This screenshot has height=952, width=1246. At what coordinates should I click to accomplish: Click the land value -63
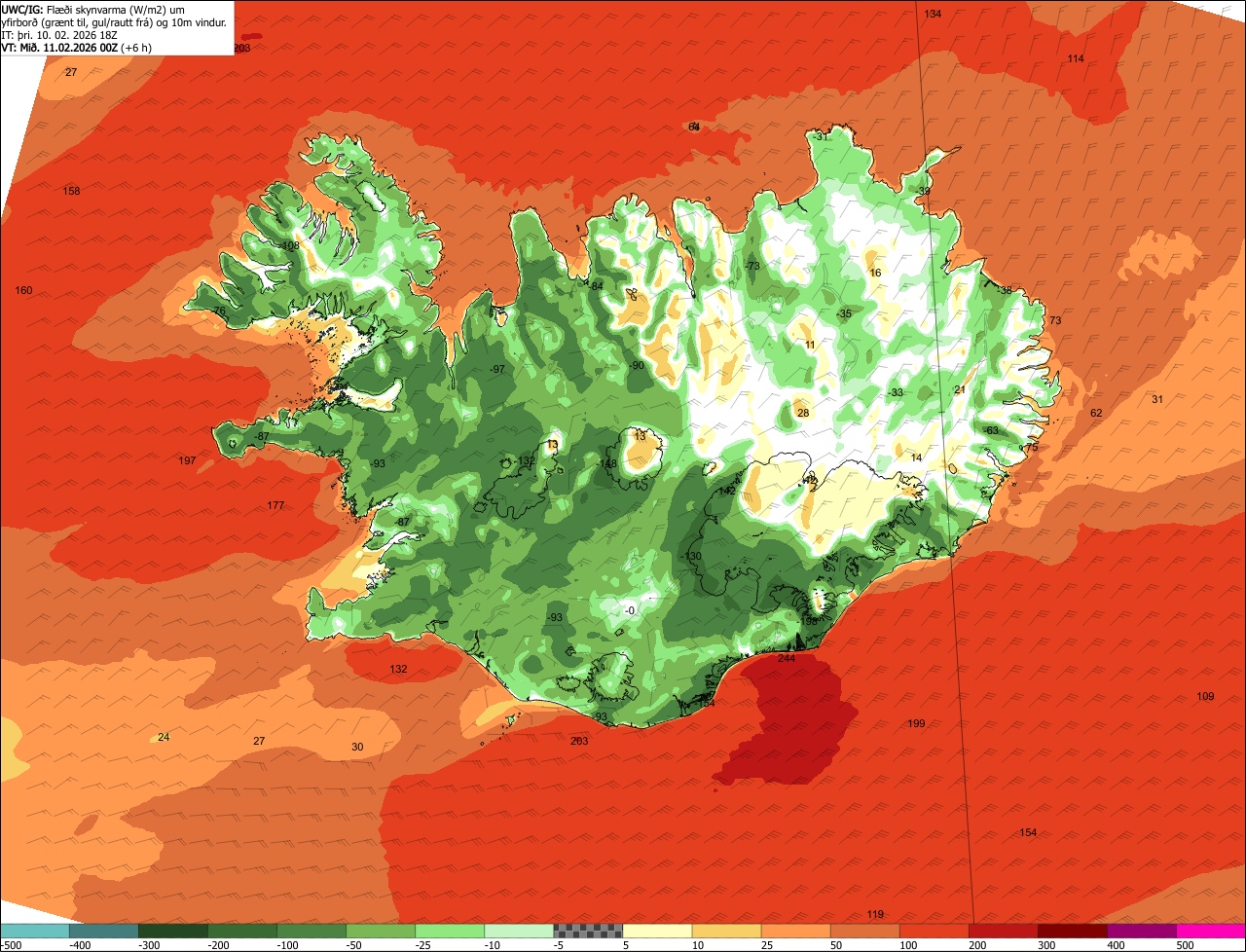click(990, 431)
